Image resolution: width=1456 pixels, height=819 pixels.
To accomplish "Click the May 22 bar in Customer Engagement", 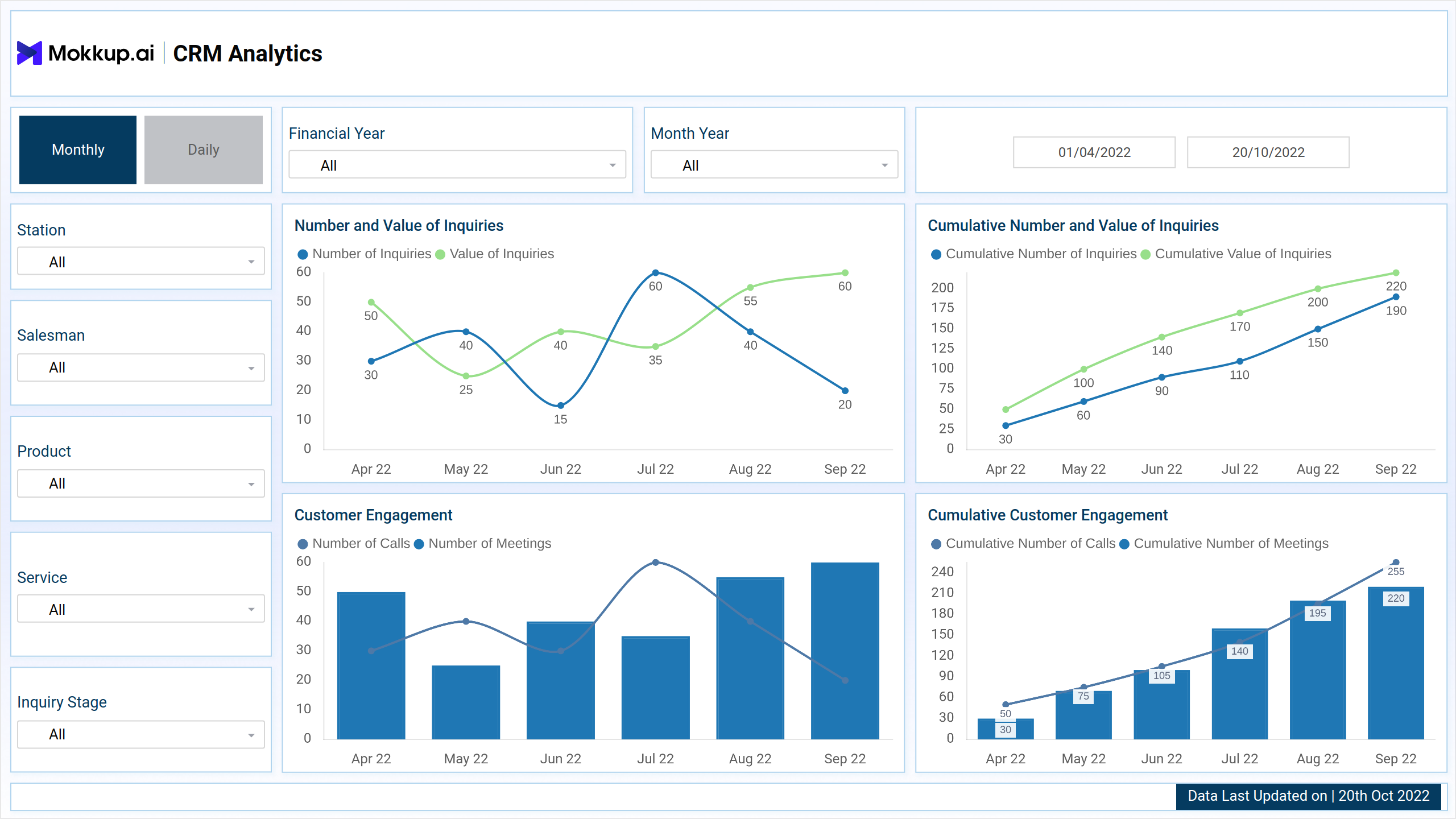I will [x=466, y=702].
